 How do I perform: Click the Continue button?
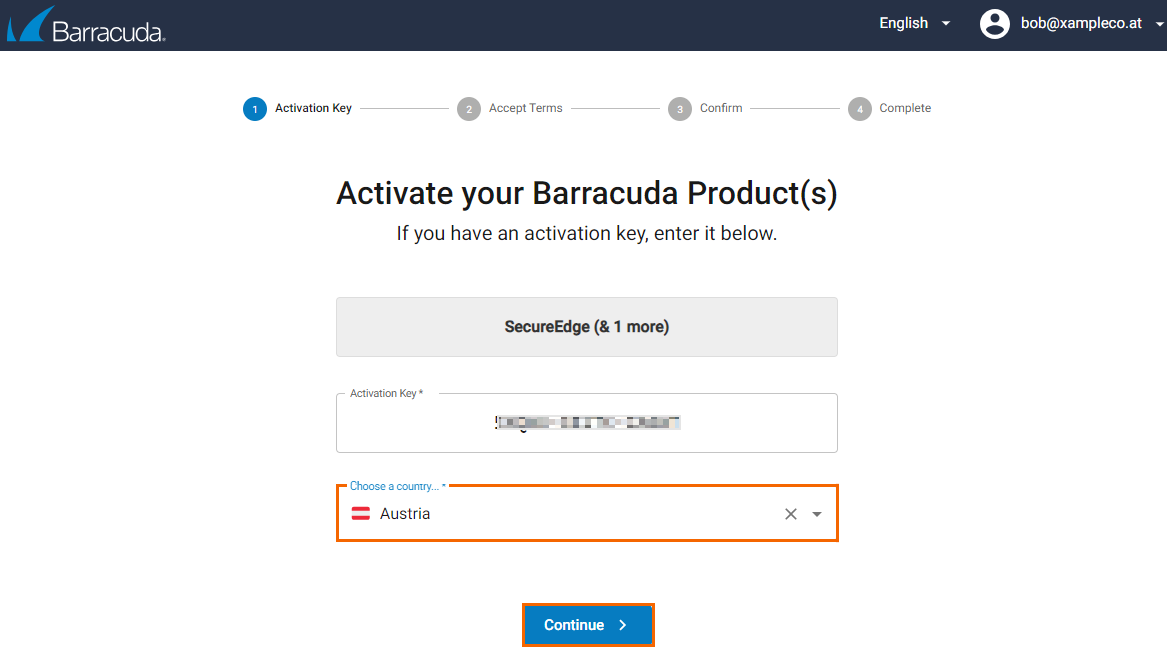588,625
